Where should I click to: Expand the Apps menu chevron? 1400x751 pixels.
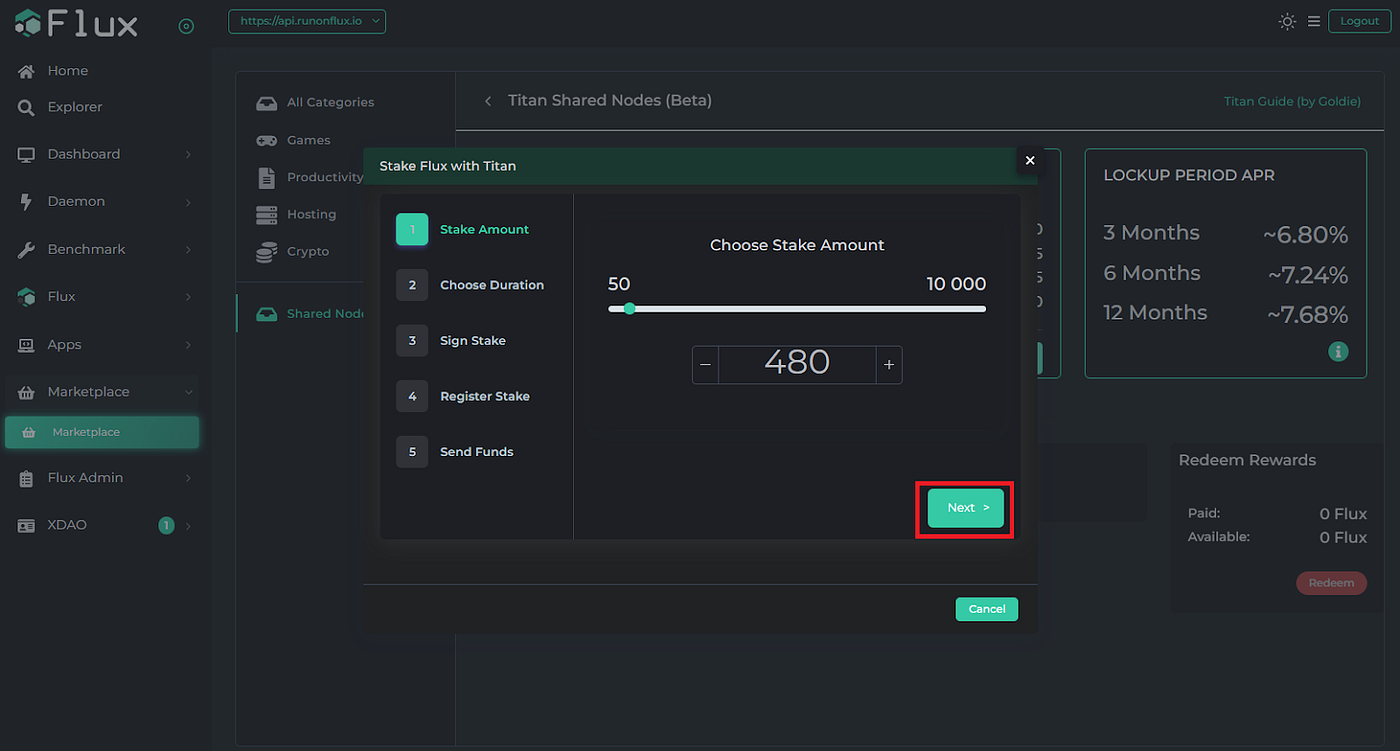(188, 345)
